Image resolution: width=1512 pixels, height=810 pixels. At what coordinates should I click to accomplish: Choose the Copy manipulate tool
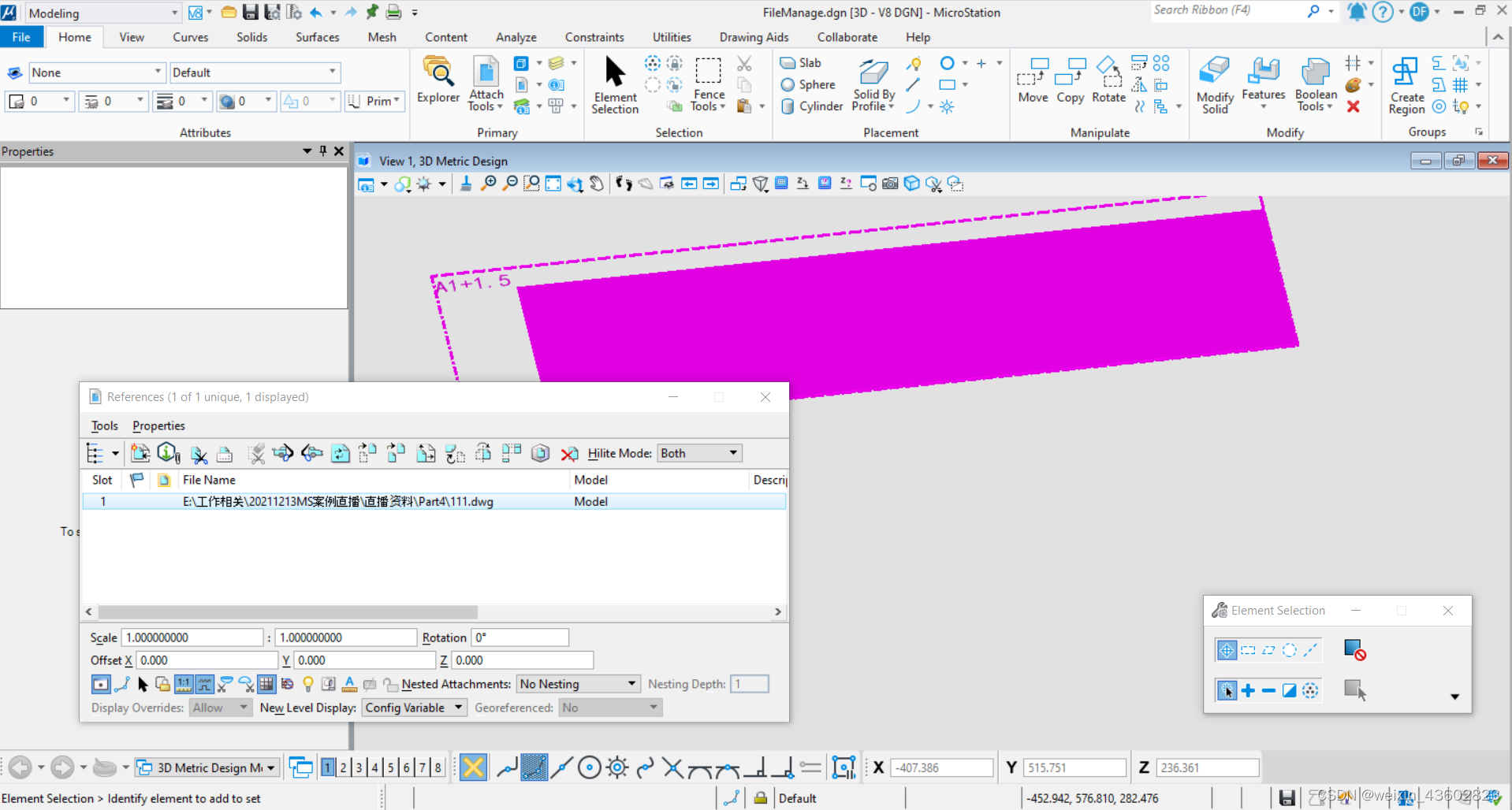tap(1070, 80)
